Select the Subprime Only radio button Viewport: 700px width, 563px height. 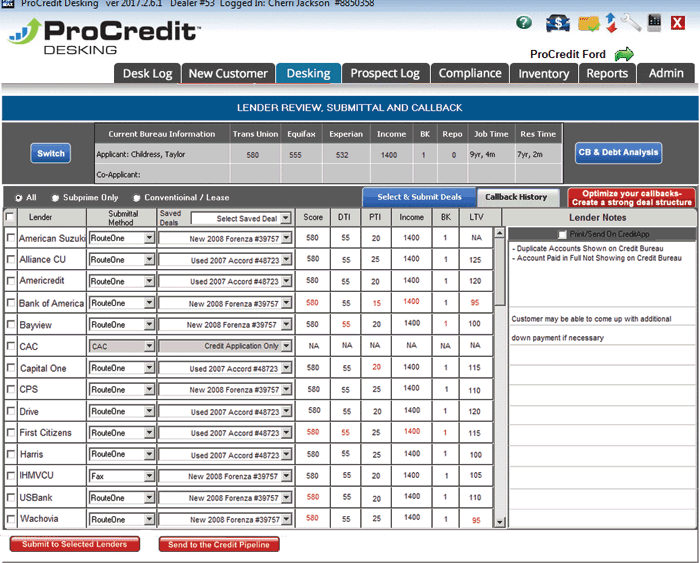click(55, 198)
